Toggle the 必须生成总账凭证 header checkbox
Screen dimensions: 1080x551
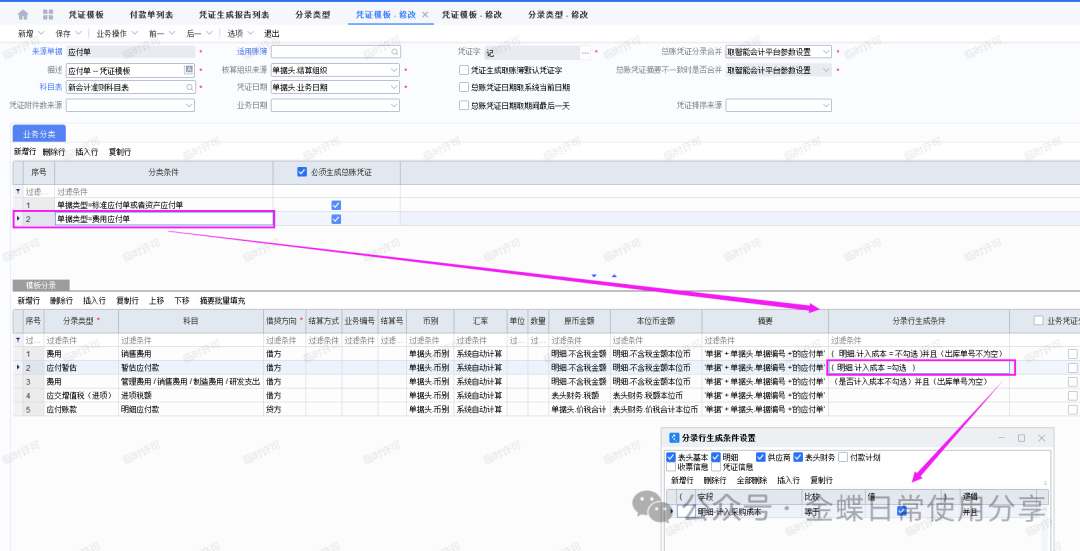click(x=302, y=172)
